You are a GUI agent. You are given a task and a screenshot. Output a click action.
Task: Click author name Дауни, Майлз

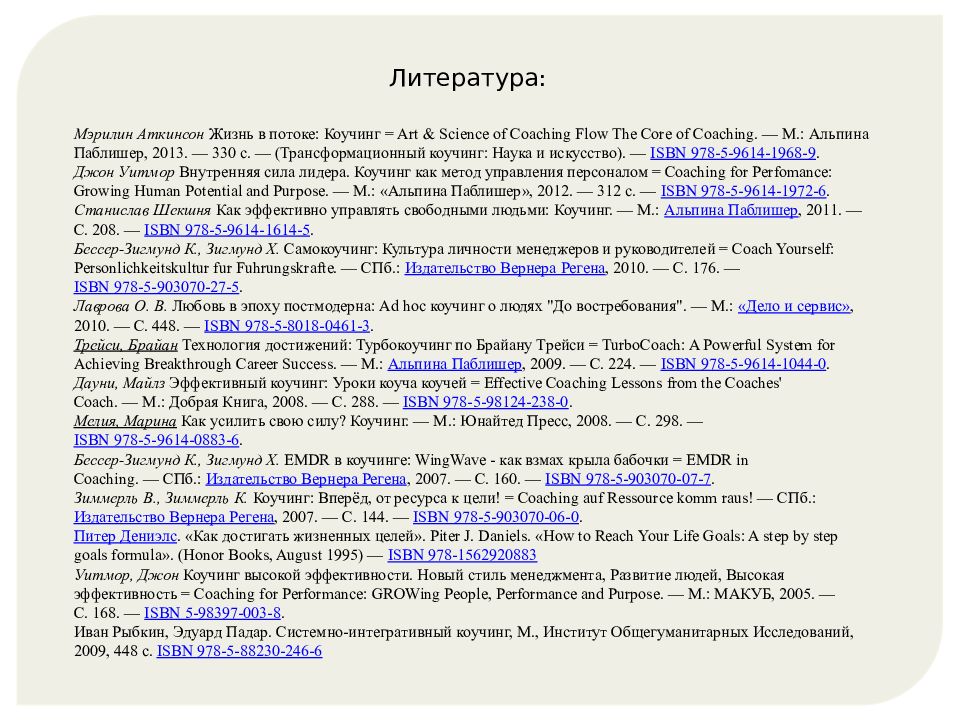119,383
